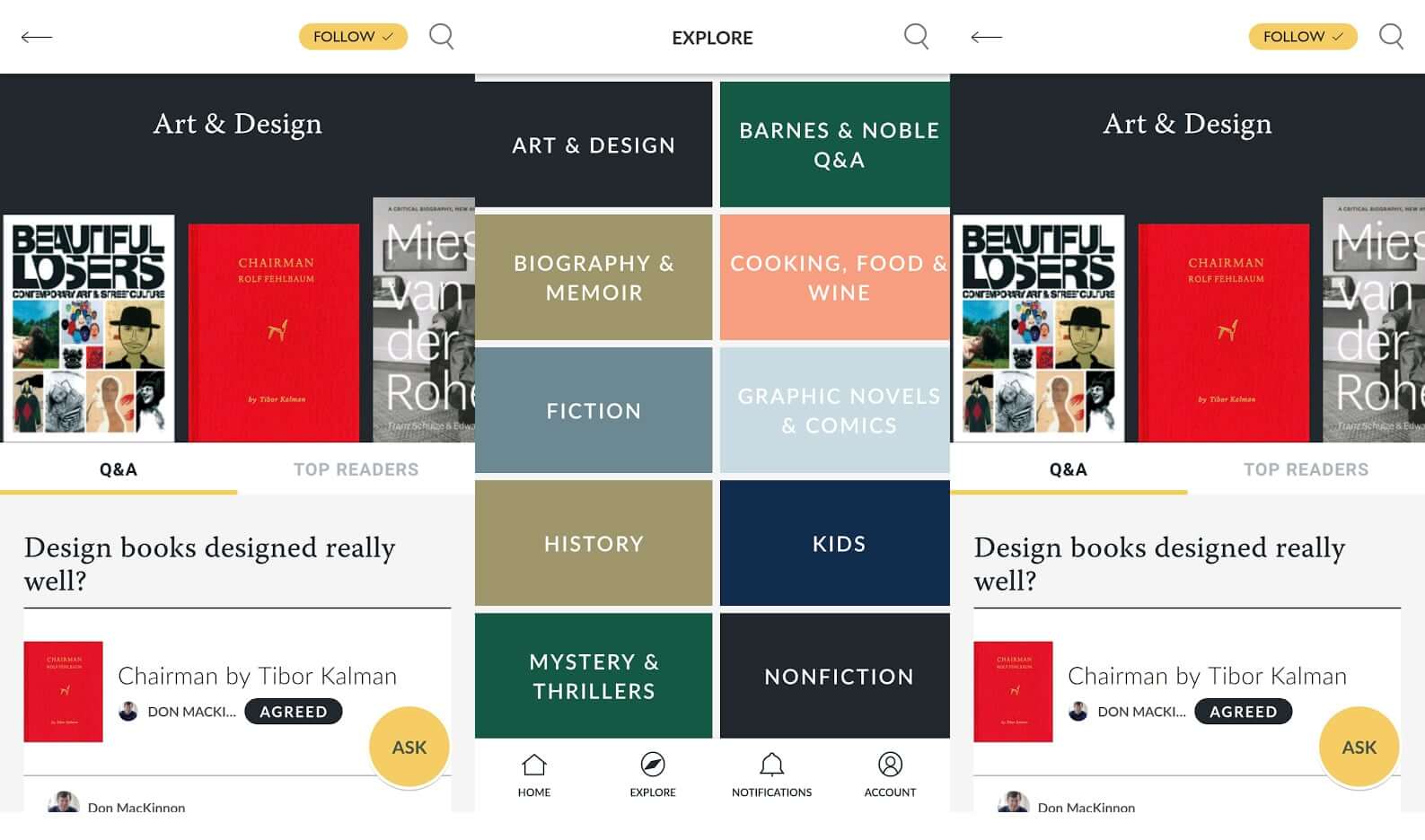Open red Chairman book cover in right carousel

click(1224, 333)
